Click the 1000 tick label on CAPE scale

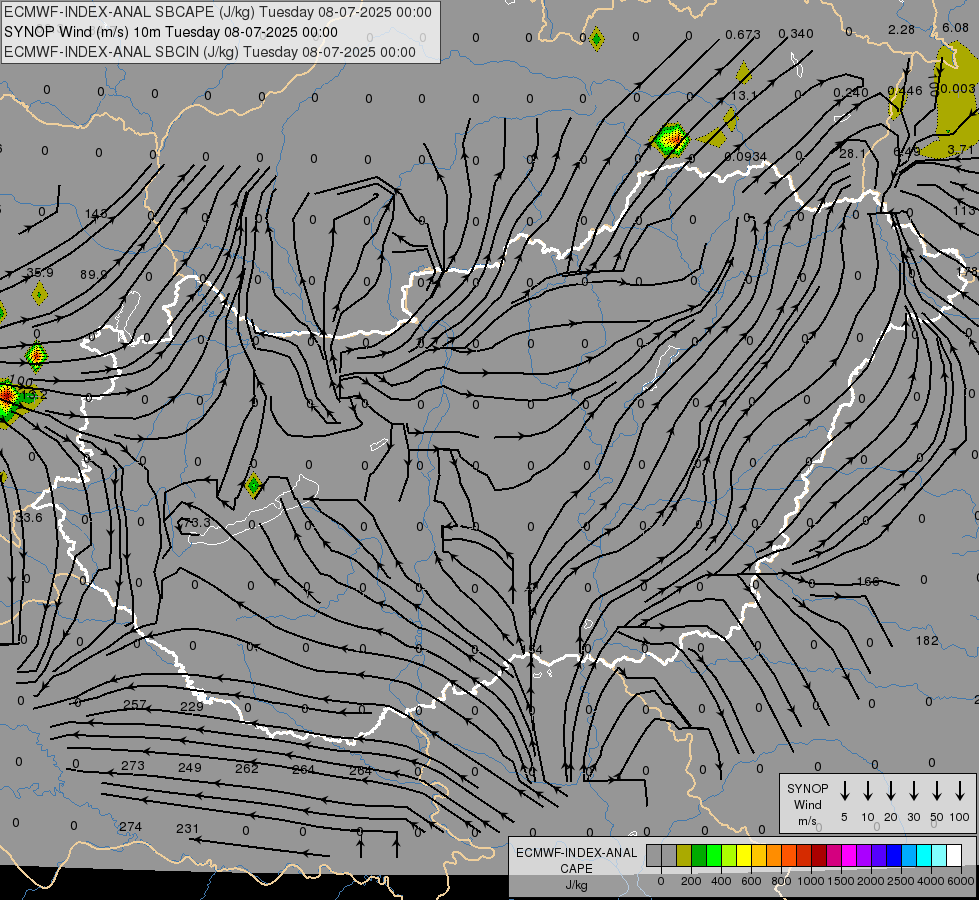[x=810, y=881]
